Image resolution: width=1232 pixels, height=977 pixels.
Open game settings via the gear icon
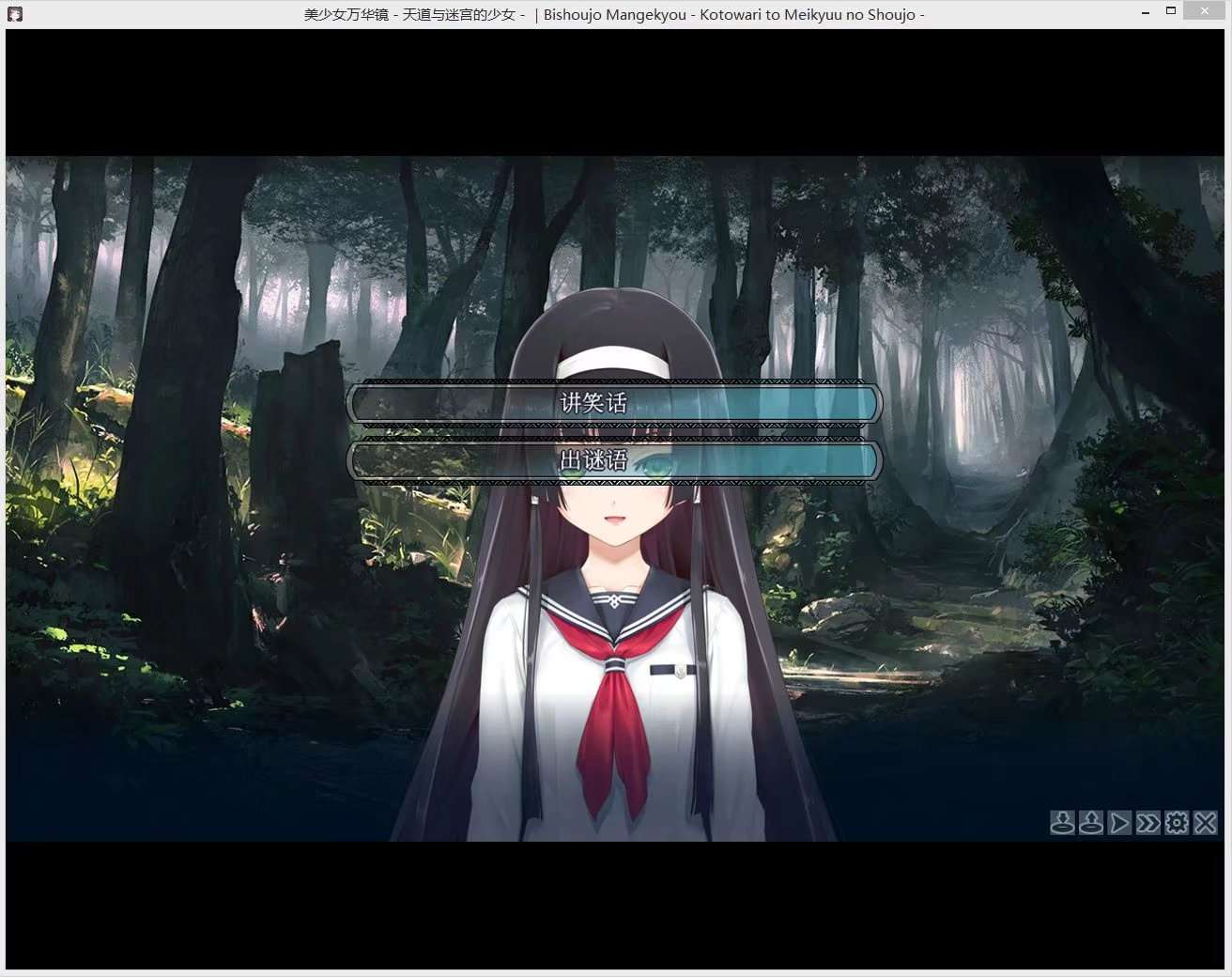(x=1177, y=823)
